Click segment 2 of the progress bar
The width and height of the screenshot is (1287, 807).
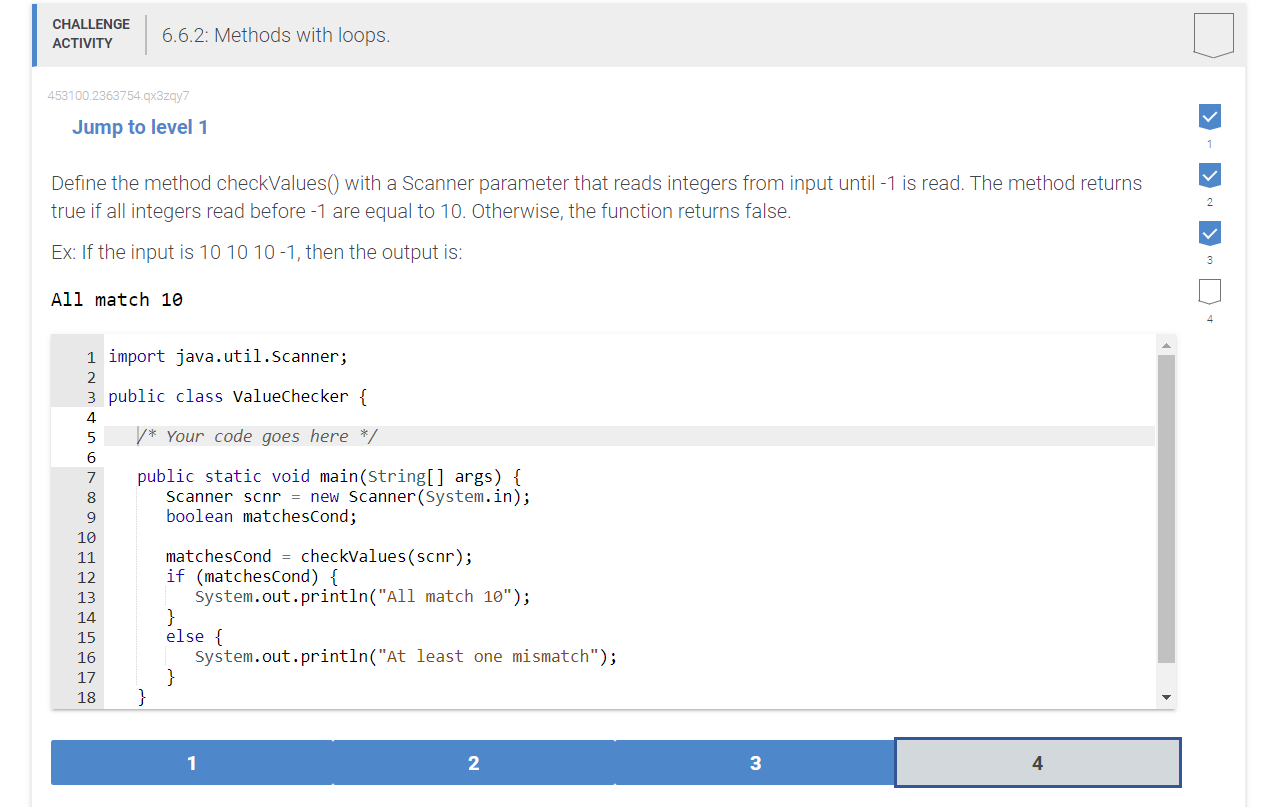[473, 762]
